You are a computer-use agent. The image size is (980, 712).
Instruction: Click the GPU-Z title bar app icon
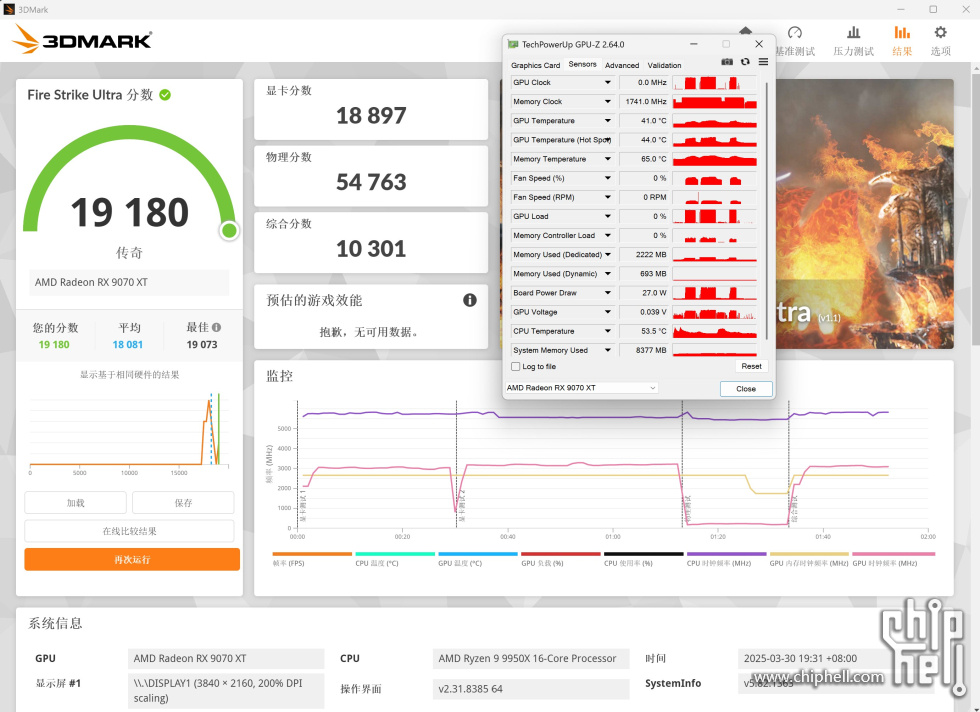(x=513, y=44)
